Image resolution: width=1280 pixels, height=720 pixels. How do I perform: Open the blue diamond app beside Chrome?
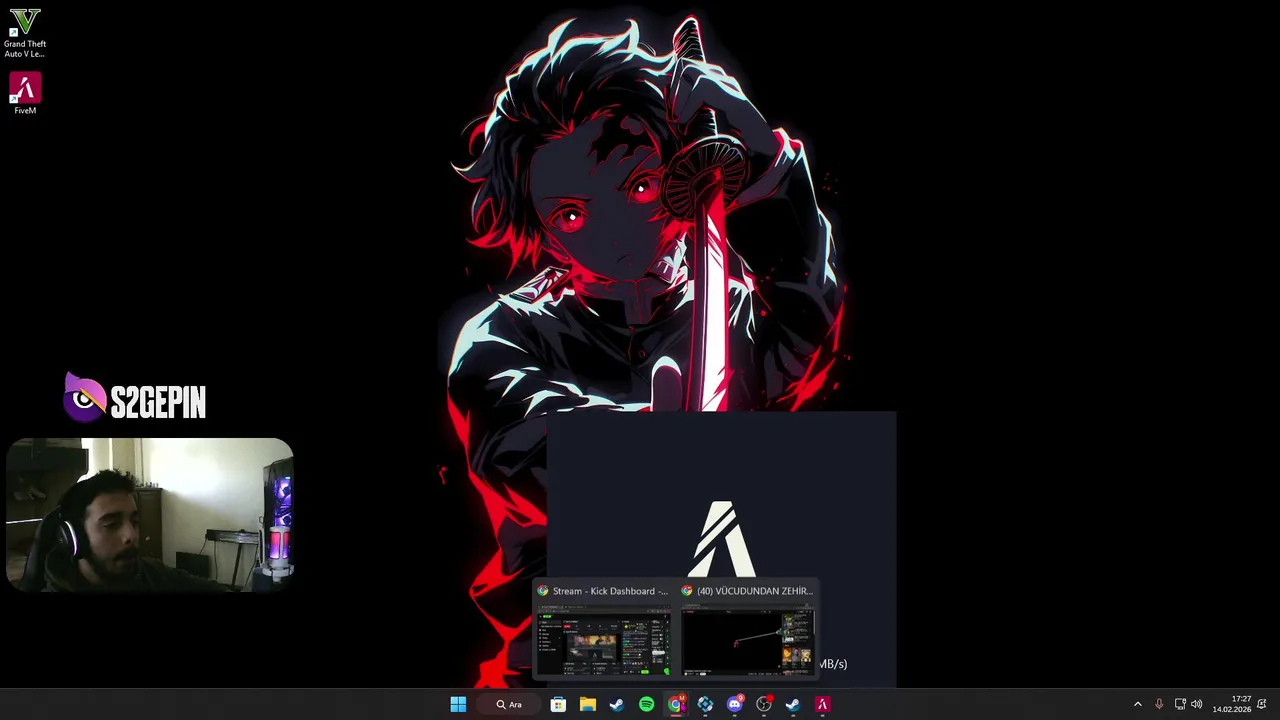tap(705, 704)
